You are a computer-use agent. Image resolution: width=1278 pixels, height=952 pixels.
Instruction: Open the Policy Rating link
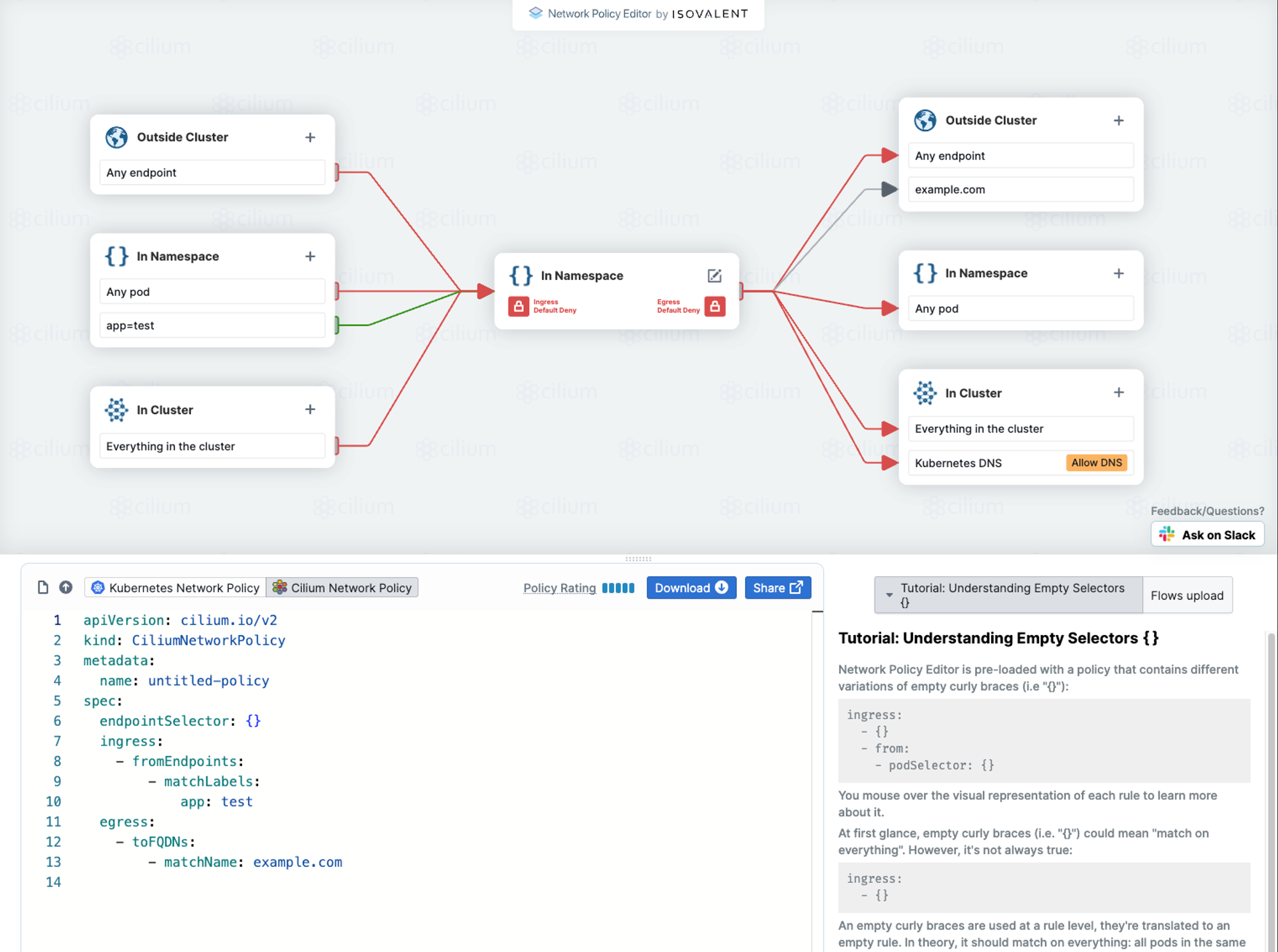559,588
